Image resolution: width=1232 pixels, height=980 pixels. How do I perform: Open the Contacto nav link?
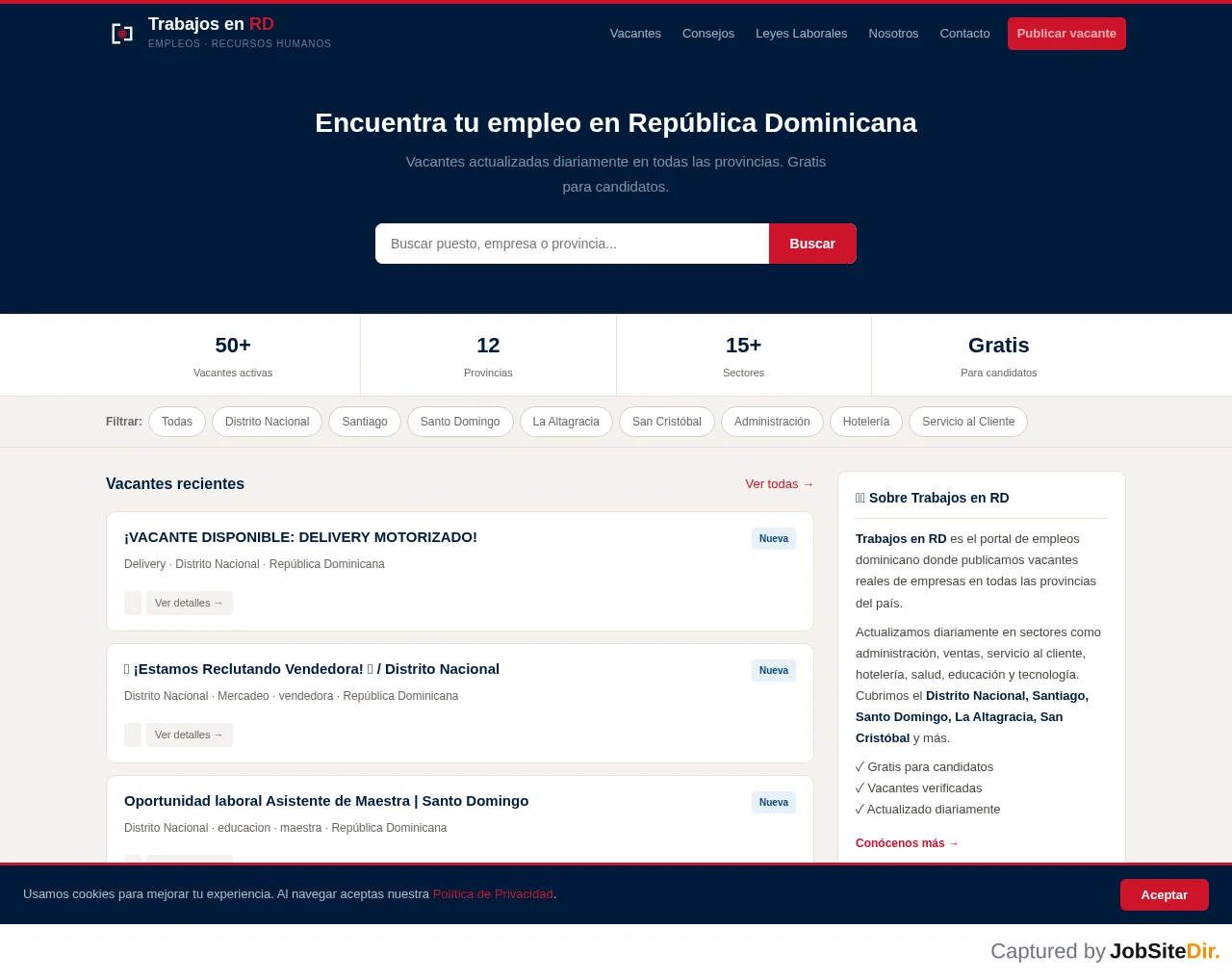(964, 34)
